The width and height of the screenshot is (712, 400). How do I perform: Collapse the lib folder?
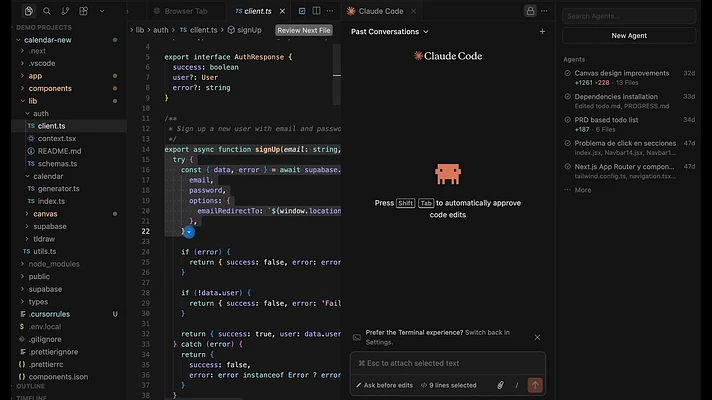tap(22, 101)
